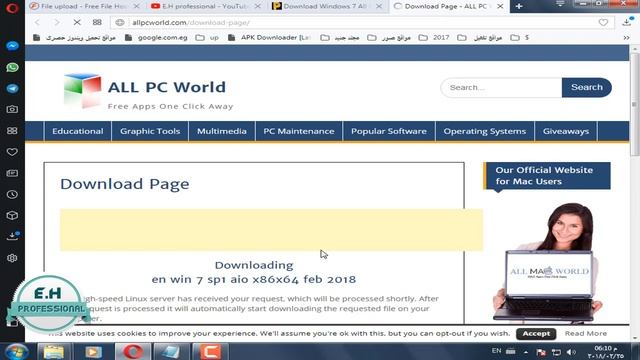This screenshot has height=360, width=640.
Task: Click the EN language indicator in tray
Action: [x=496, y=351]
